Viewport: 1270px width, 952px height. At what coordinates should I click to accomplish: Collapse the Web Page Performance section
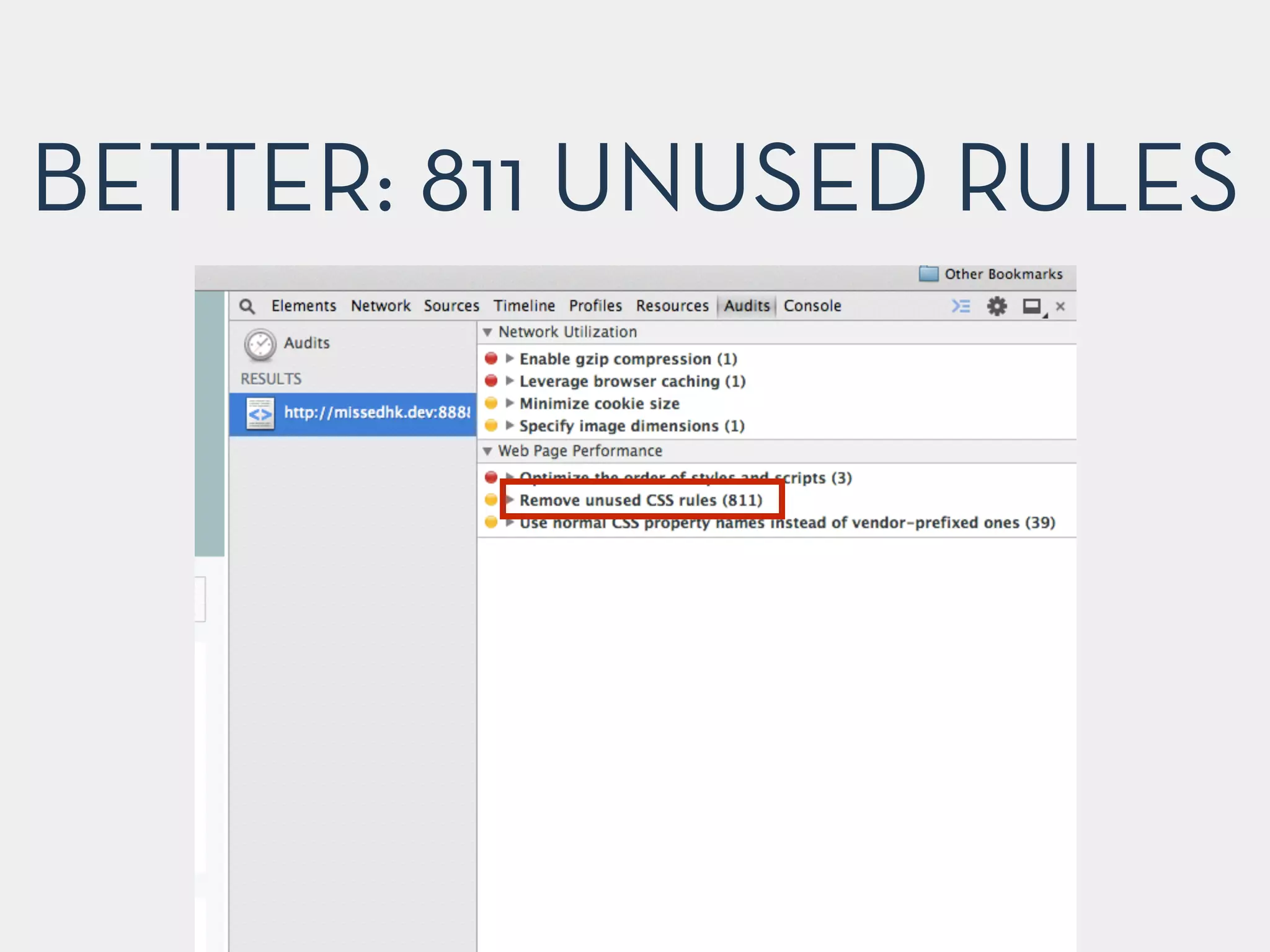(487, 451)
